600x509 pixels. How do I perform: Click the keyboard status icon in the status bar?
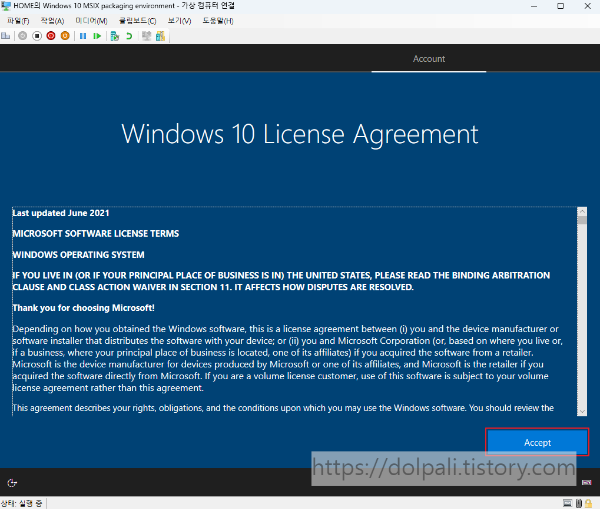click(567, 503)
